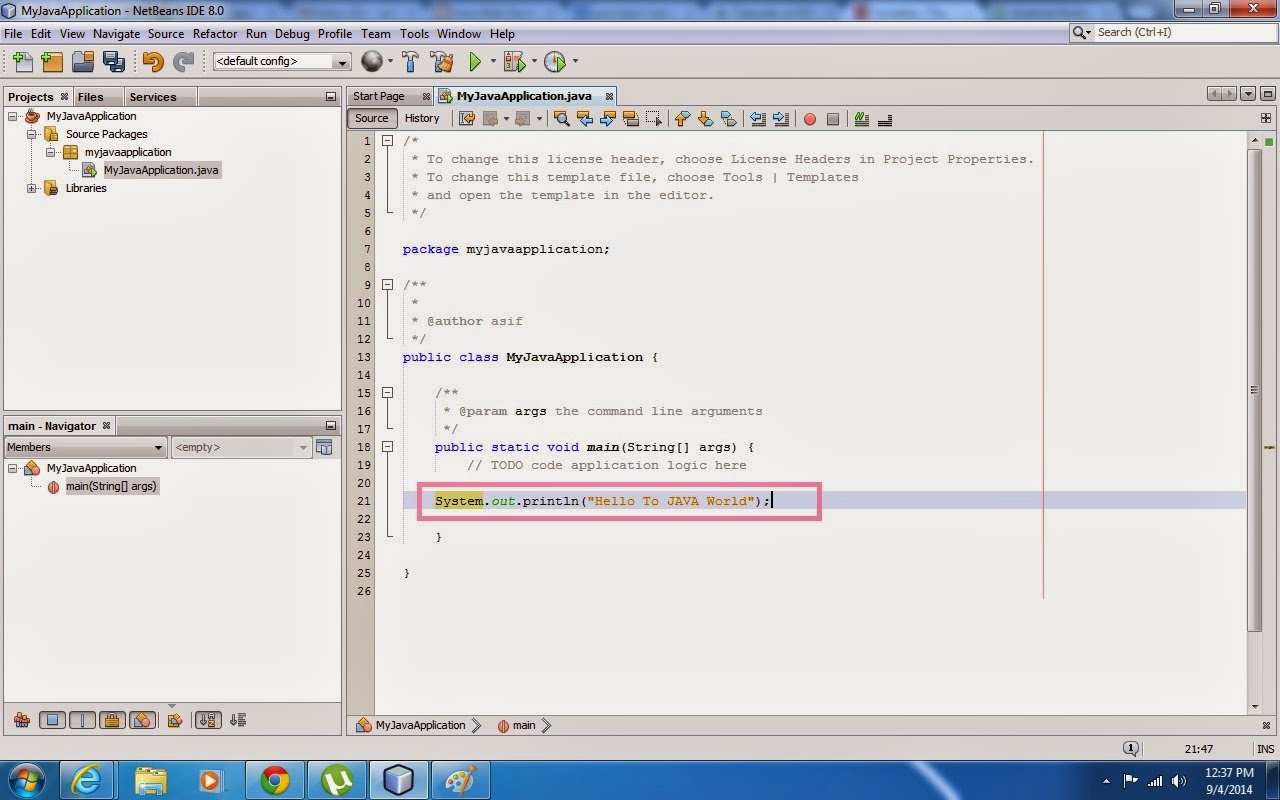
Task: Click Find Next Occurrence icon
Action: click(607, 119)
